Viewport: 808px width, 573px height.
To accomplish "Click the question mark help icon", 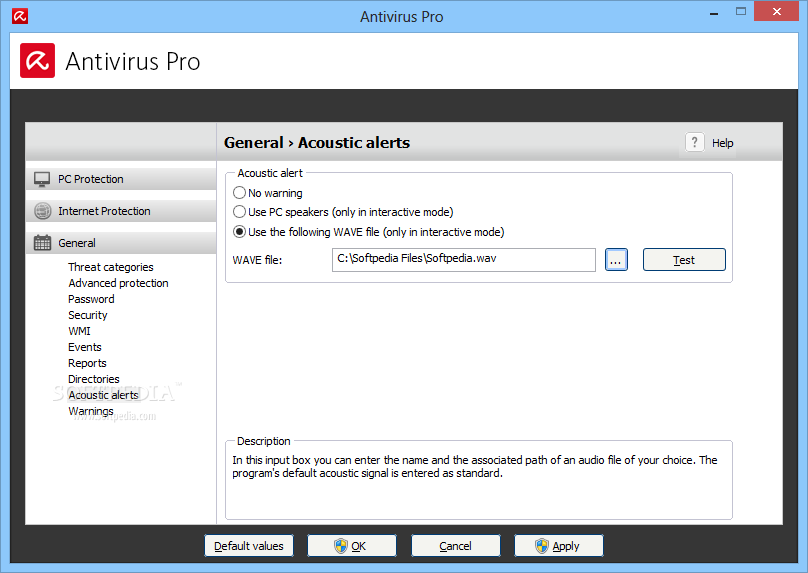I will tap(695, 142).
